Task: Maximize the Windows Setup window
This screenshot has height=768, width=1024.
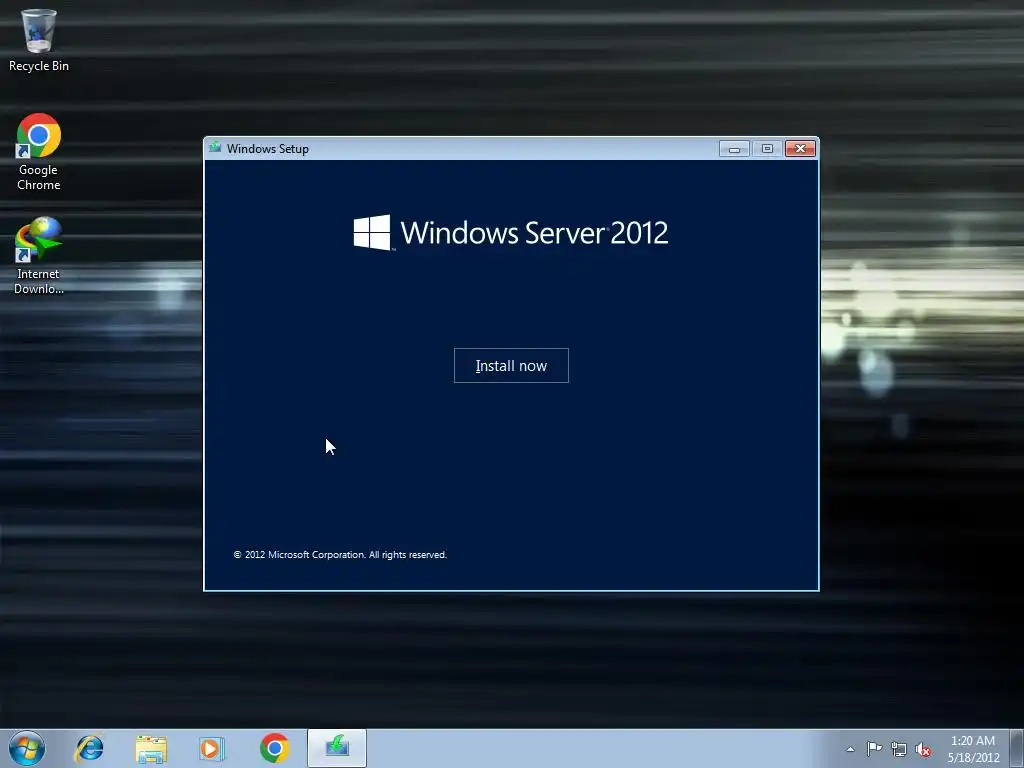Action: click(767, 149)
